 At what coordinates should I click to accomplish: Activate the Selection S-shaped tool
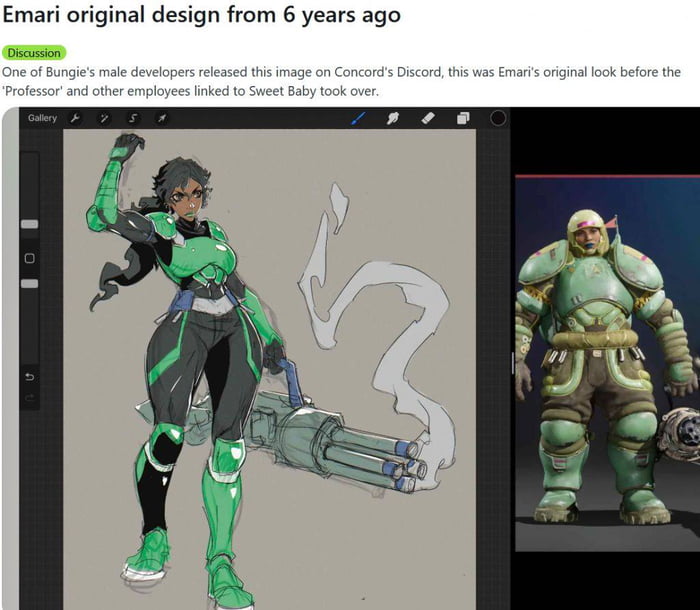(x=132, y=118)
